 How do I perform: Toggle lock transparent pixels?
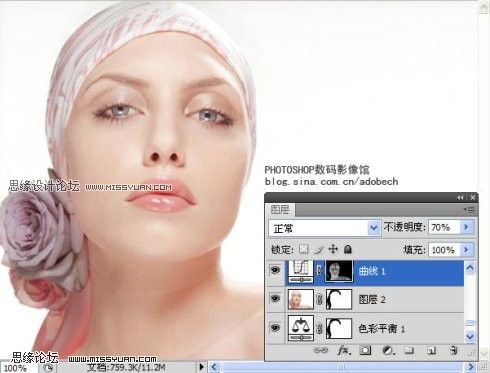tap(303, 249)
